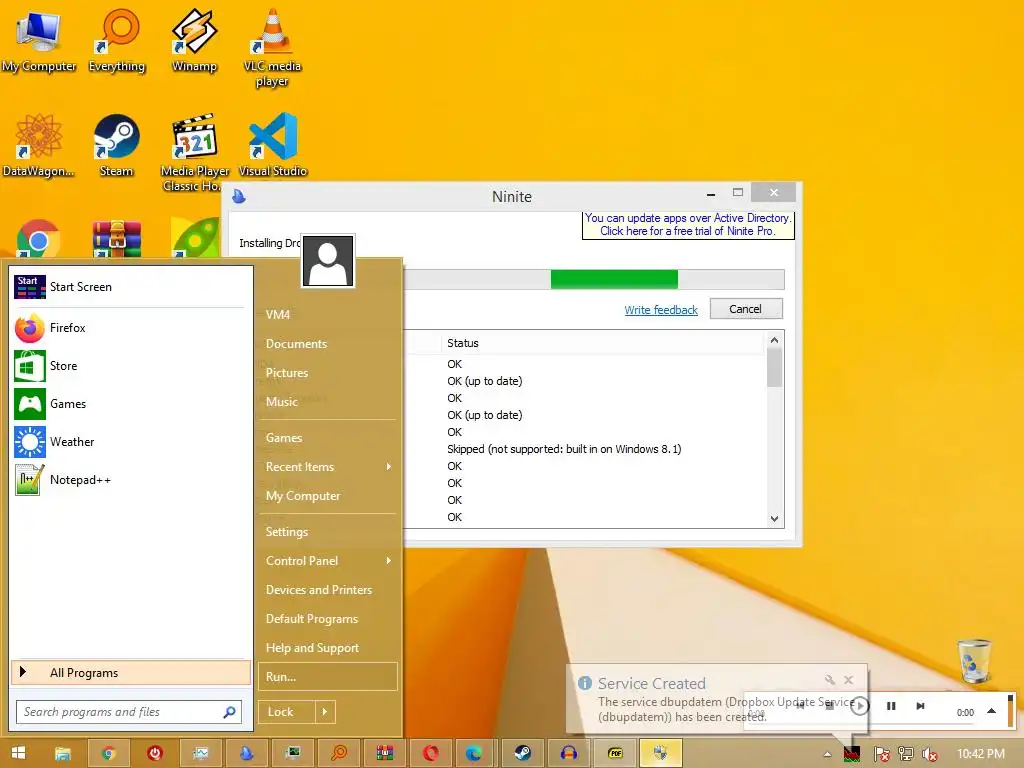Skip to next track in media popup
1024x768 pixels.
[x=920, y=706]
